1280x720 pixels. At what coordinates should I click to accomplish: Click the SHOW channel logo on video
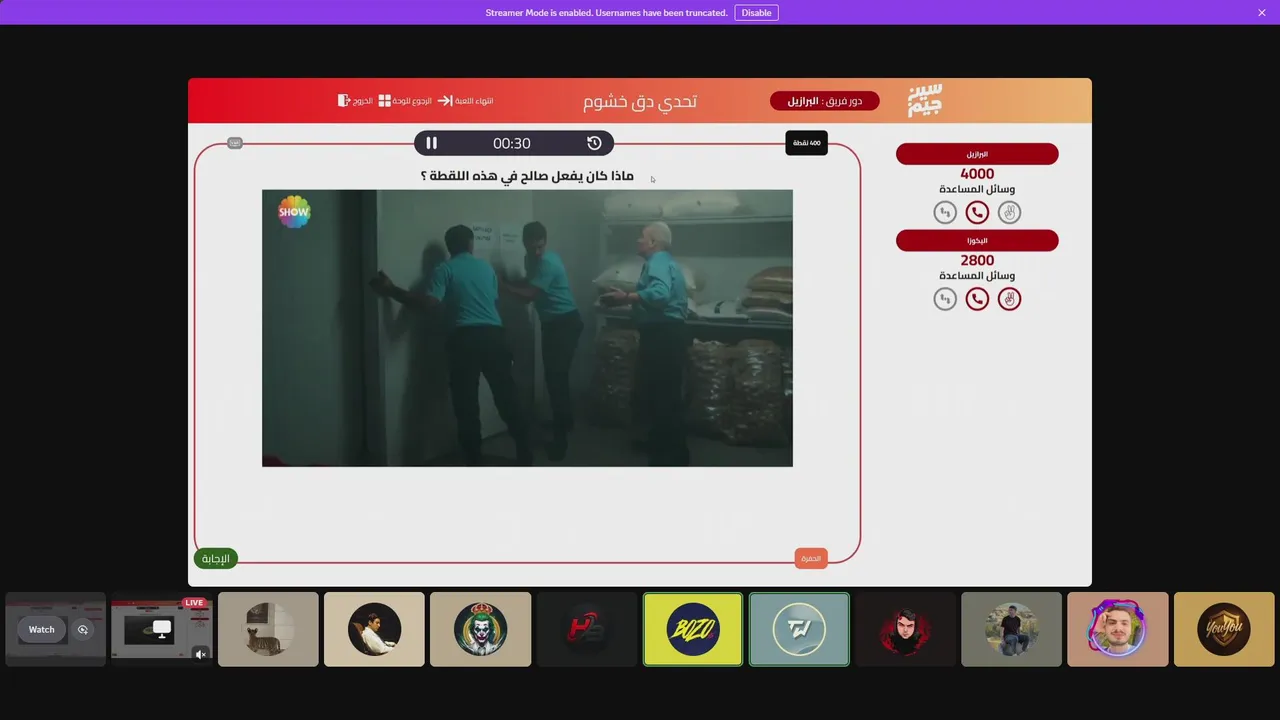click(x=294, y=211)
